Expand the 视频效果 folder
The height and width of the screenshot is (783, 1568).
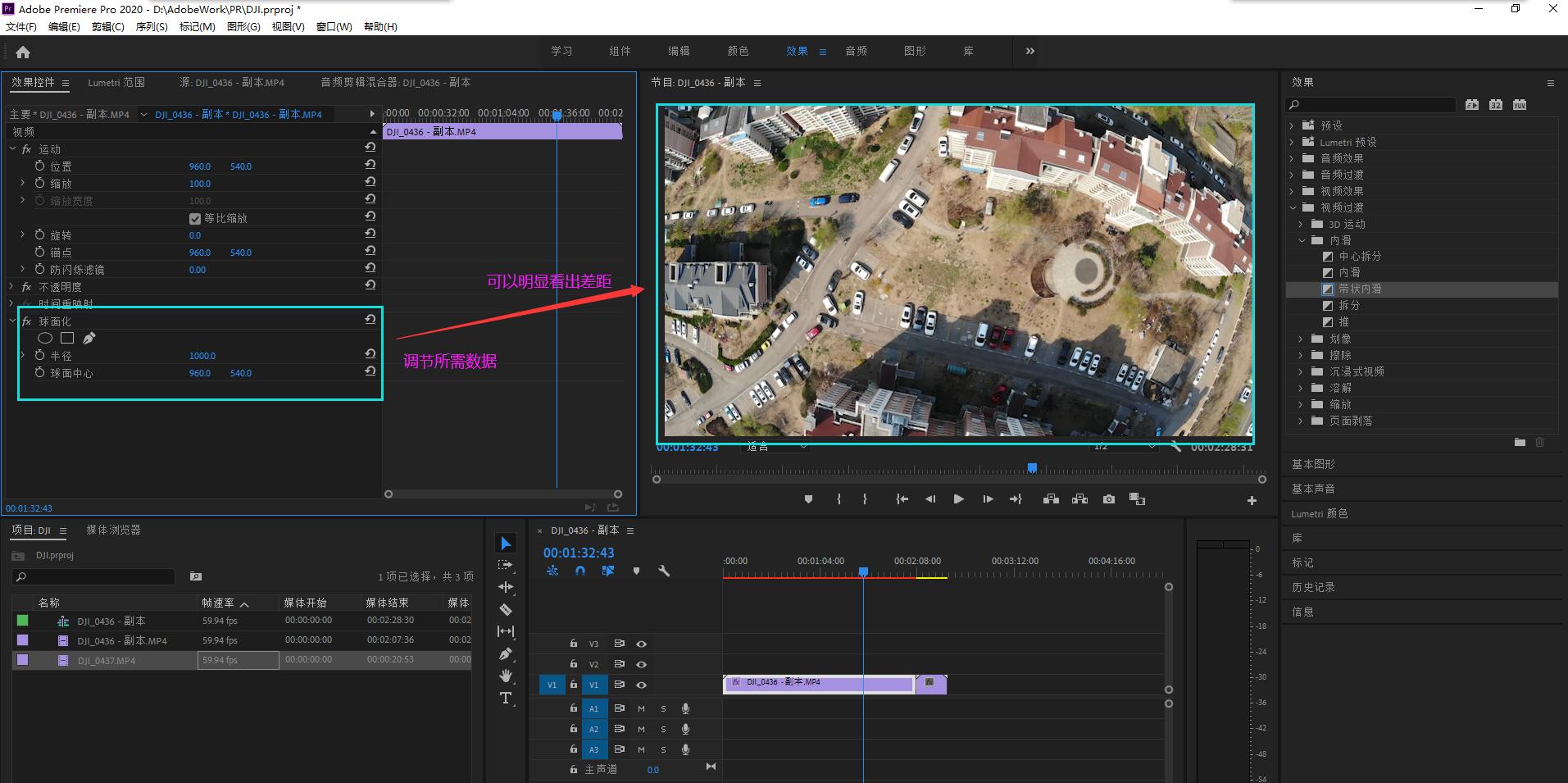pyautogui.click(x=1293, y=191)
